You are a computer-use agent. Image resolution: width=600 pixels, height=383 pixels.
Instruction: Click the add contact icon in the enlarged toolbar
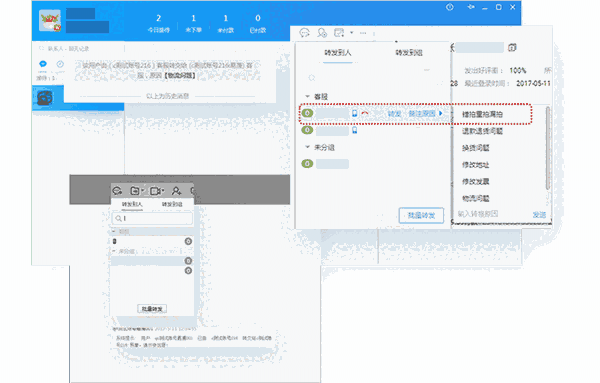(x=322, y=33)
